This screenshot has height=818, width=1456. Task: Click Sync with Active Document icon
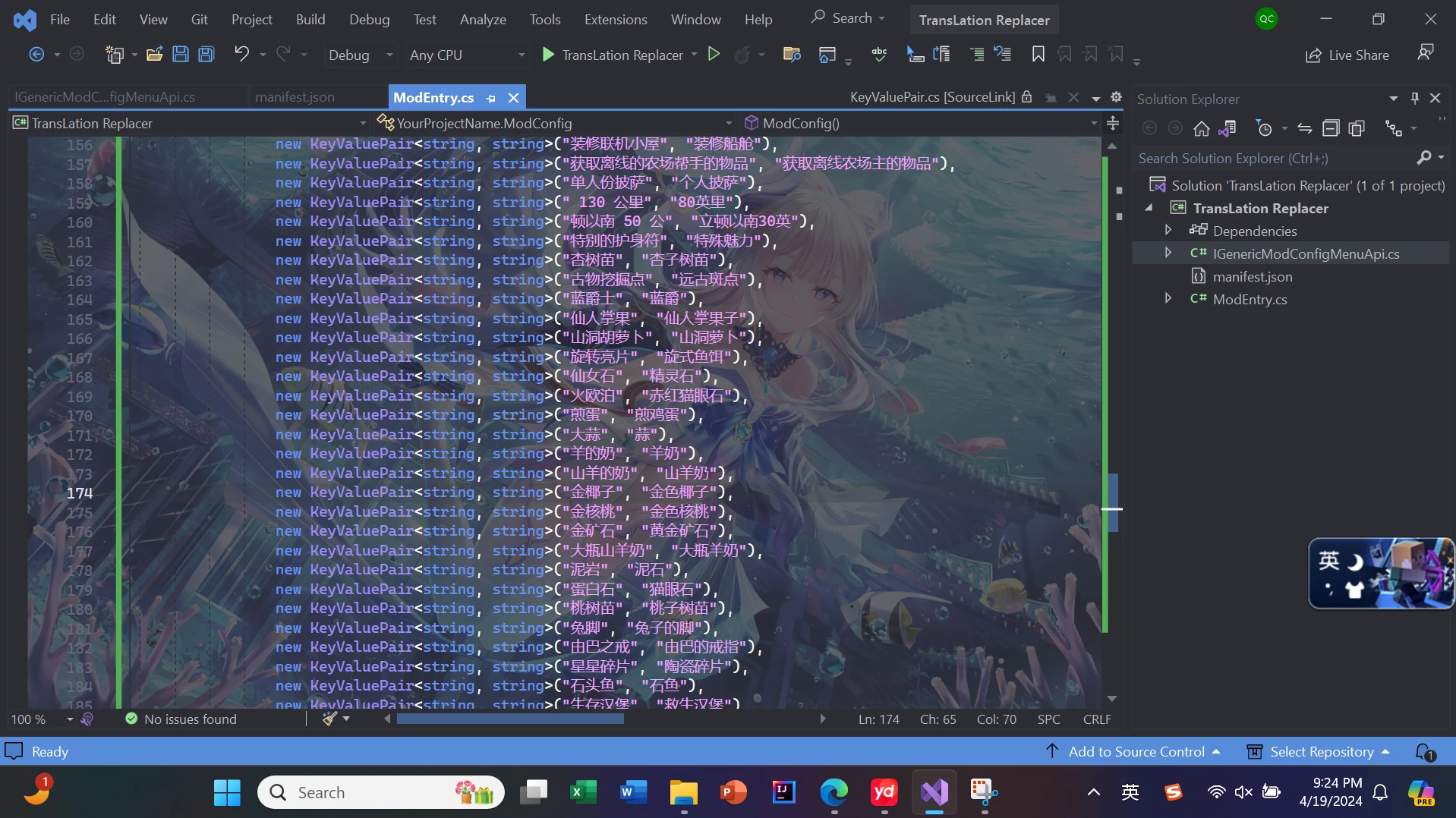tap(1305, 129)
